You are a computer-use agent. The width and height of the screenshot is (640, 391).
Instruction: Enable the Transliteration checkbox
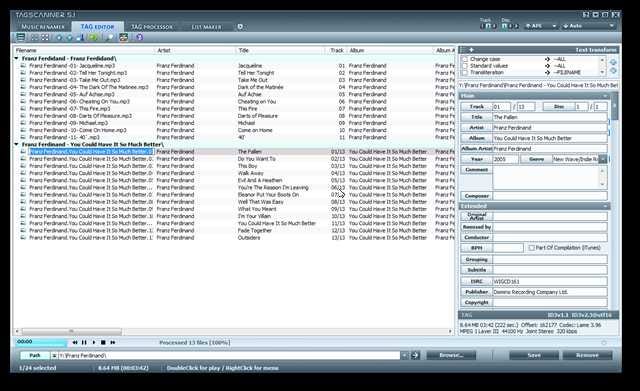point(464,72)
